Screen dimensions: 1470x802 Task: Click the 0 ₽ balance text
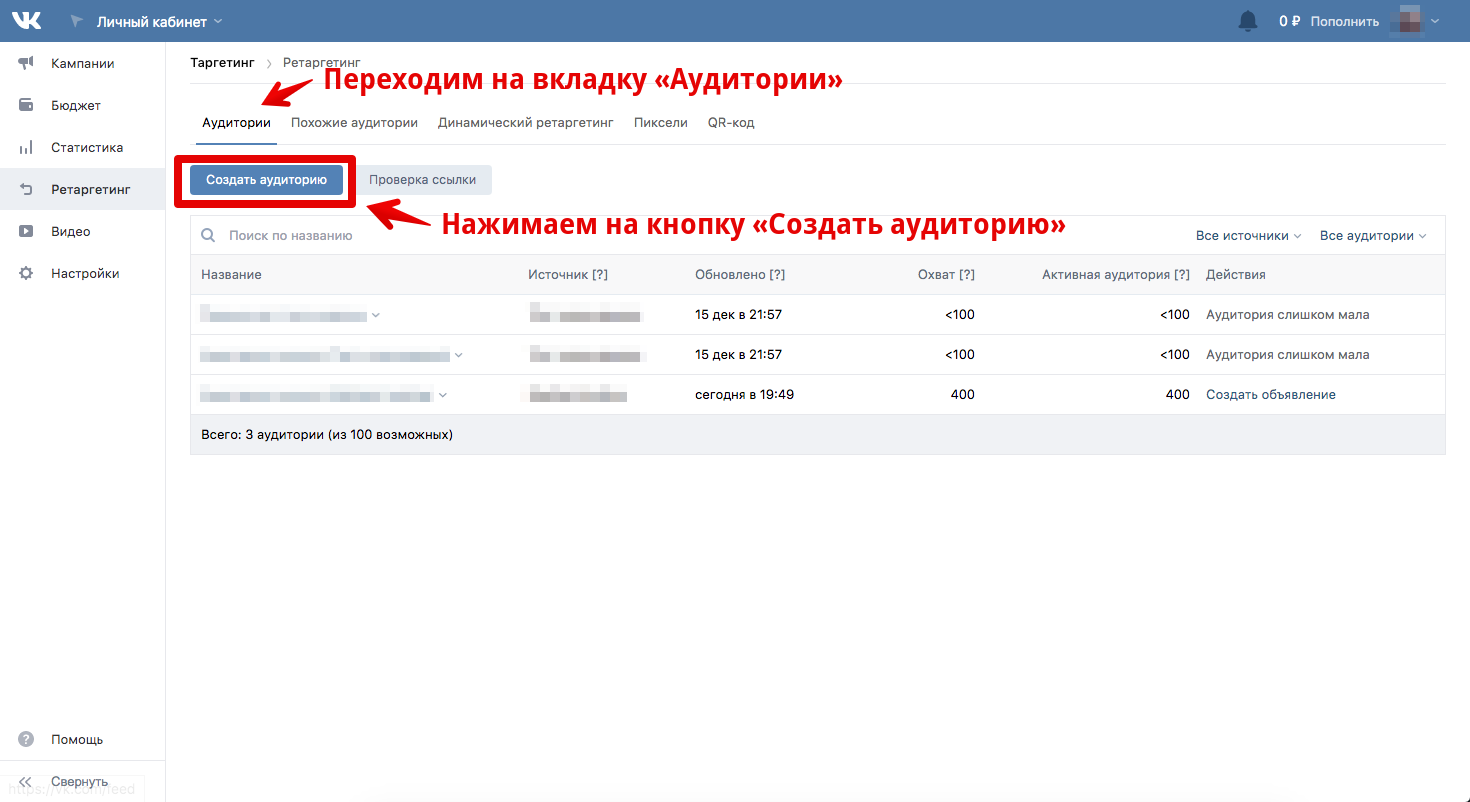1289,21
